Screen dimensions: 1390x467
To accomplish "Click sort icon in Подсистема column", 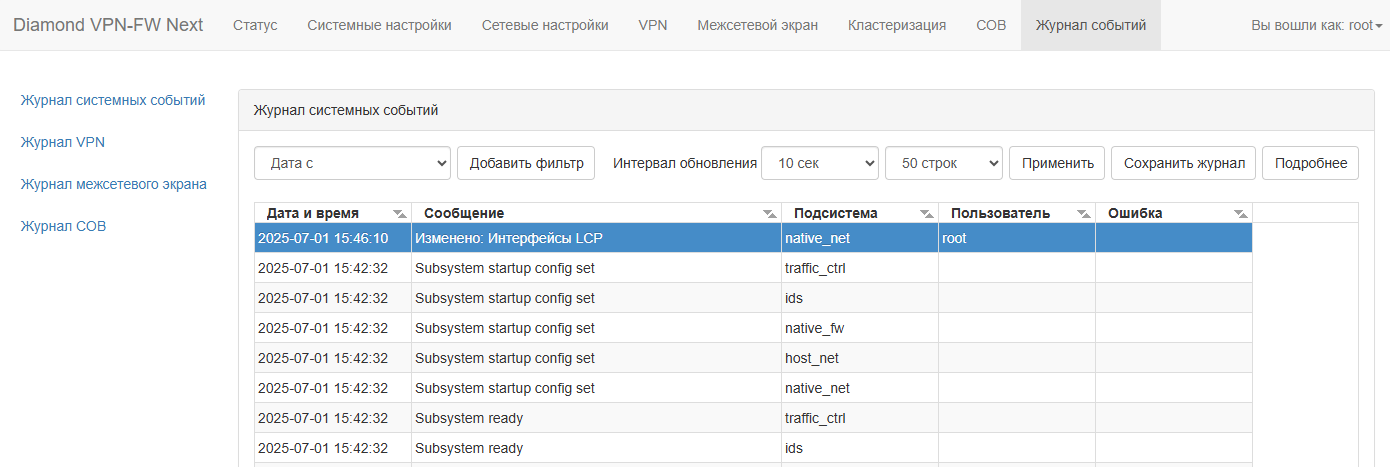I will coord(926,214).
